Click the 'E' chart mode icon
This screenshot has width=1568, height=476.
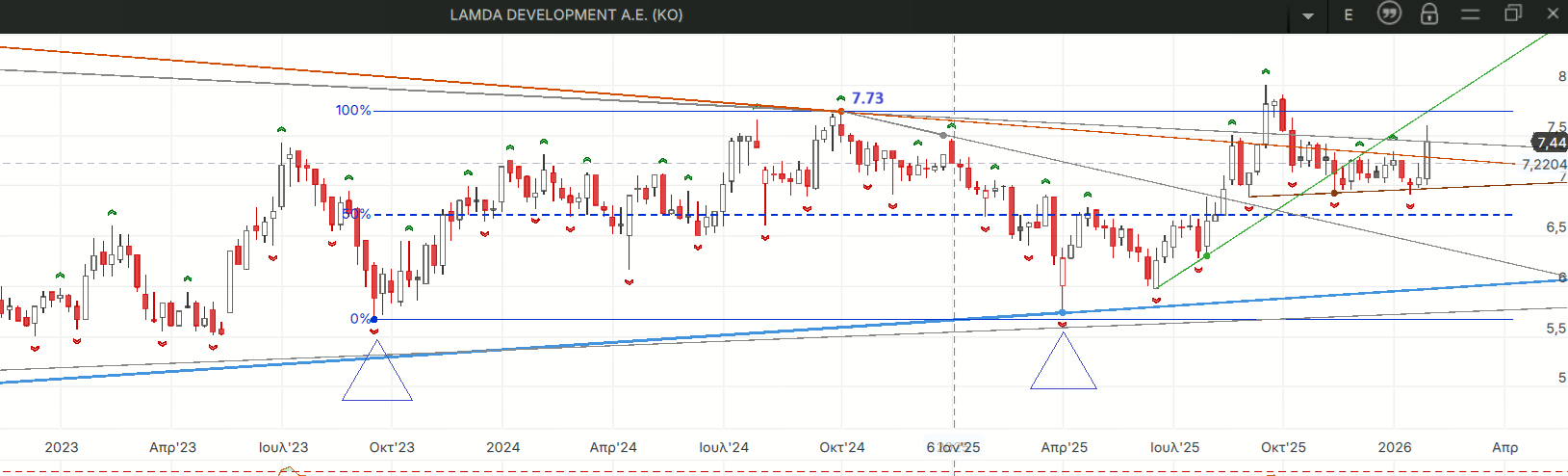pyautogui.click(x=1349, y=14)
